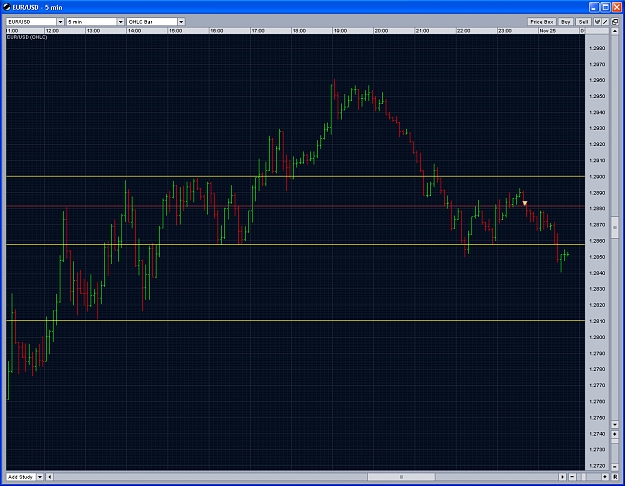Click the 19:00 time axis label

[x=340, y=31]
